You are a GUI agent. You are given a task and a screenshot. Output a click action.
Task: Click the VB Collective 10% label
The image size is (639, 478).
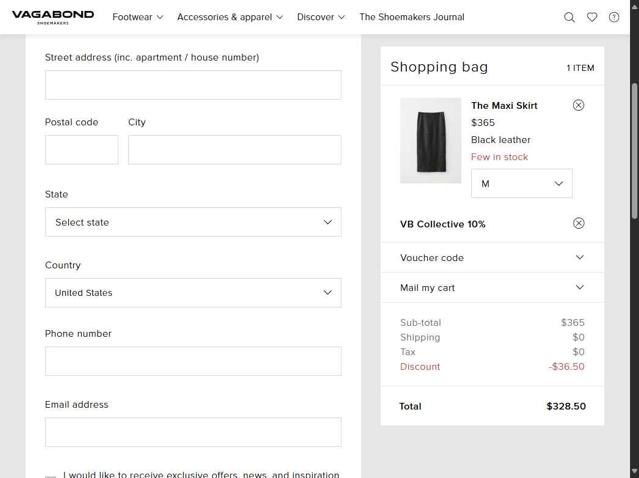(x=443, y=224)
